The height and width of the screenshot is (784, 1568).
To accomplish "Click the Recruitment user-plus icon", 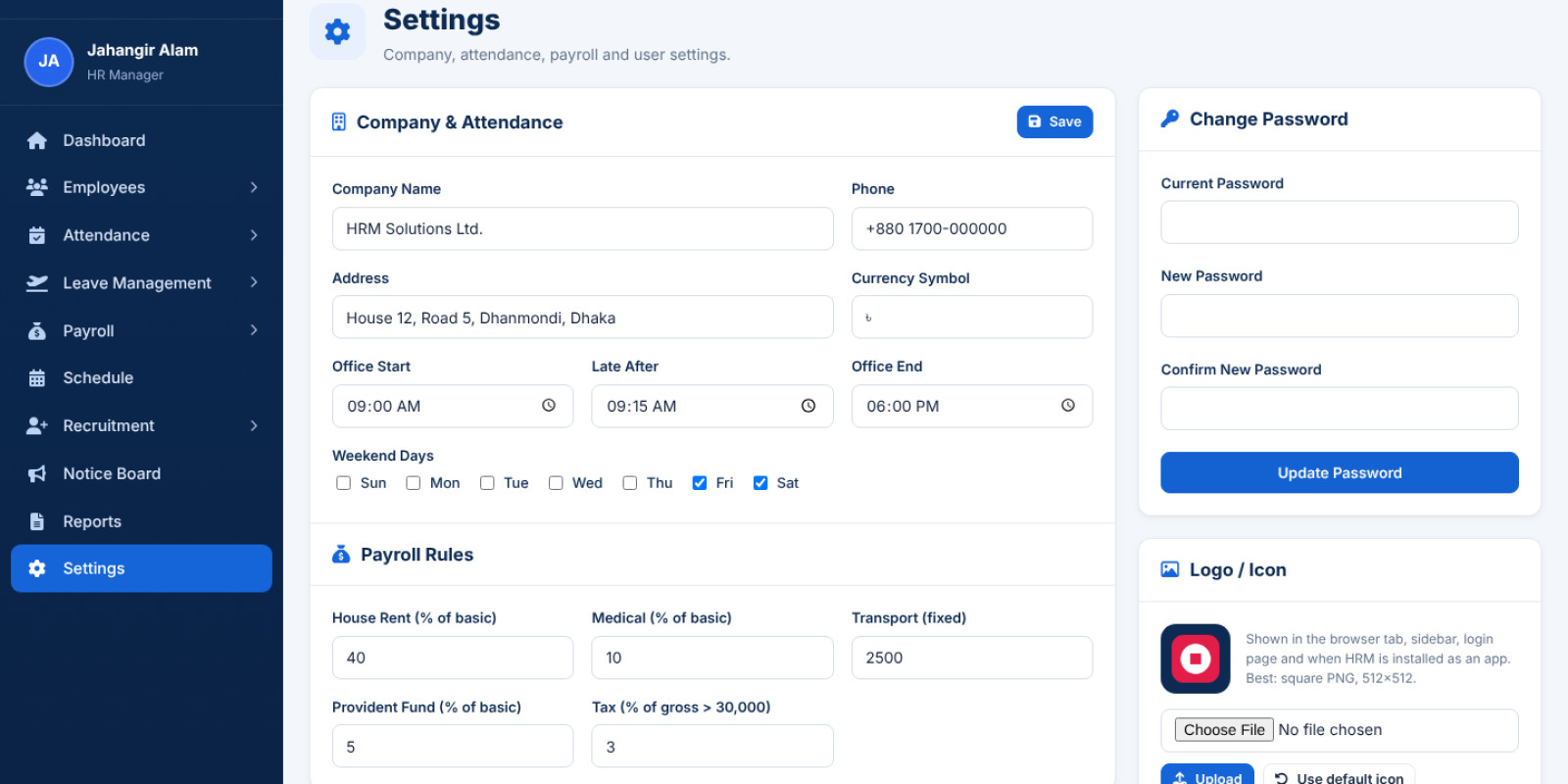I will coord(37,425).
